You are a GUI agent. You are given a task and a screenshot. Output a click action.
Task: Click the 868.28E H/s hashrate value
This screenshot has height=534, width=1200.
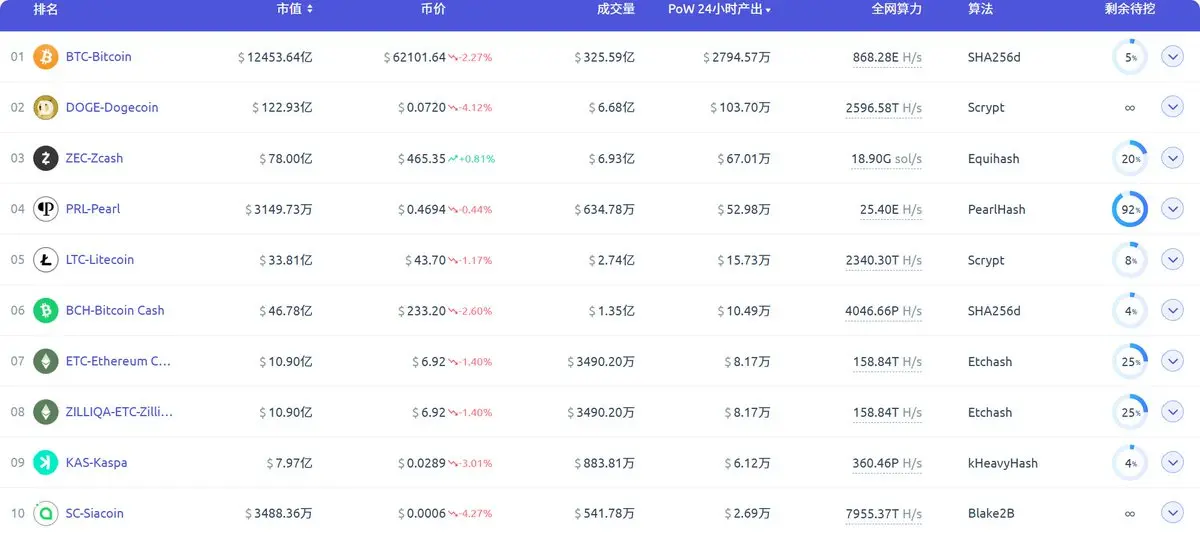tap(887, 58)
